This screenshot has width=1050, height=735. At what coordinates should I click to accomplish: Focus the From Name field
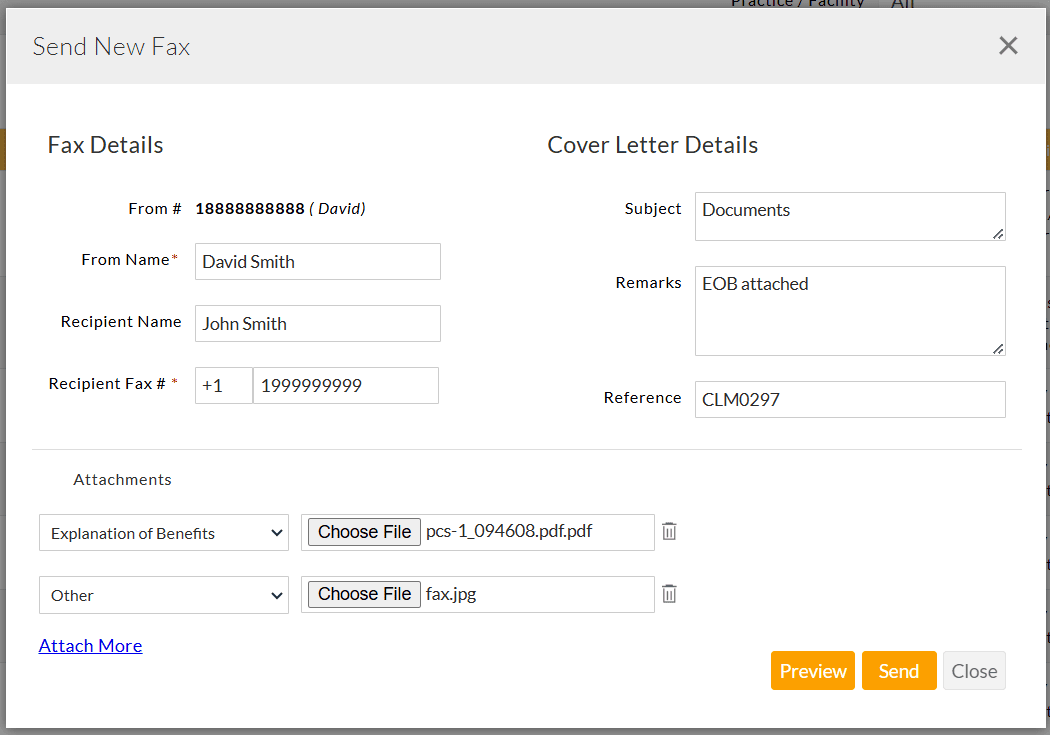(x=317, y=262)
